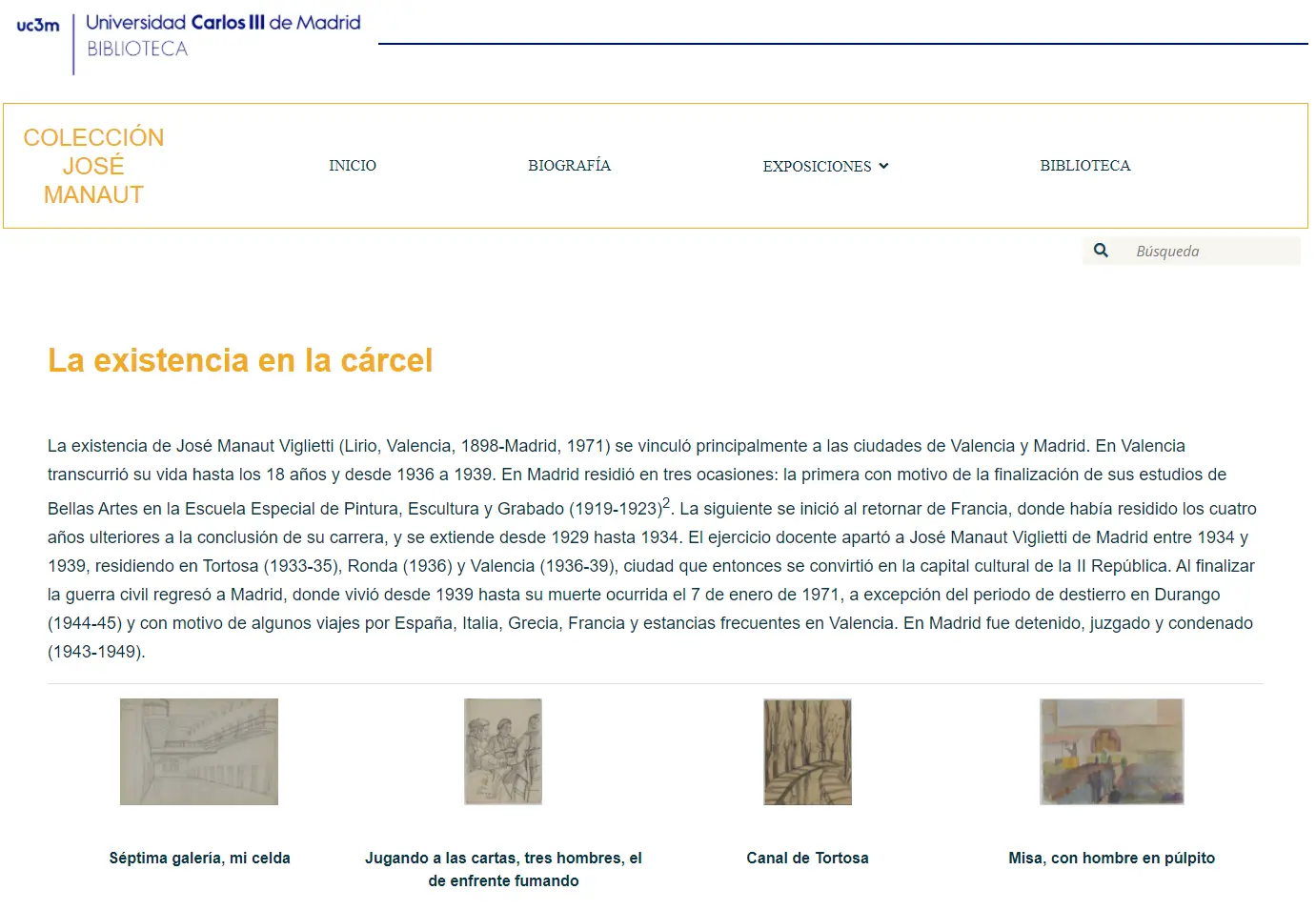Click the footnote 2 superscript reference

[666, 502]
